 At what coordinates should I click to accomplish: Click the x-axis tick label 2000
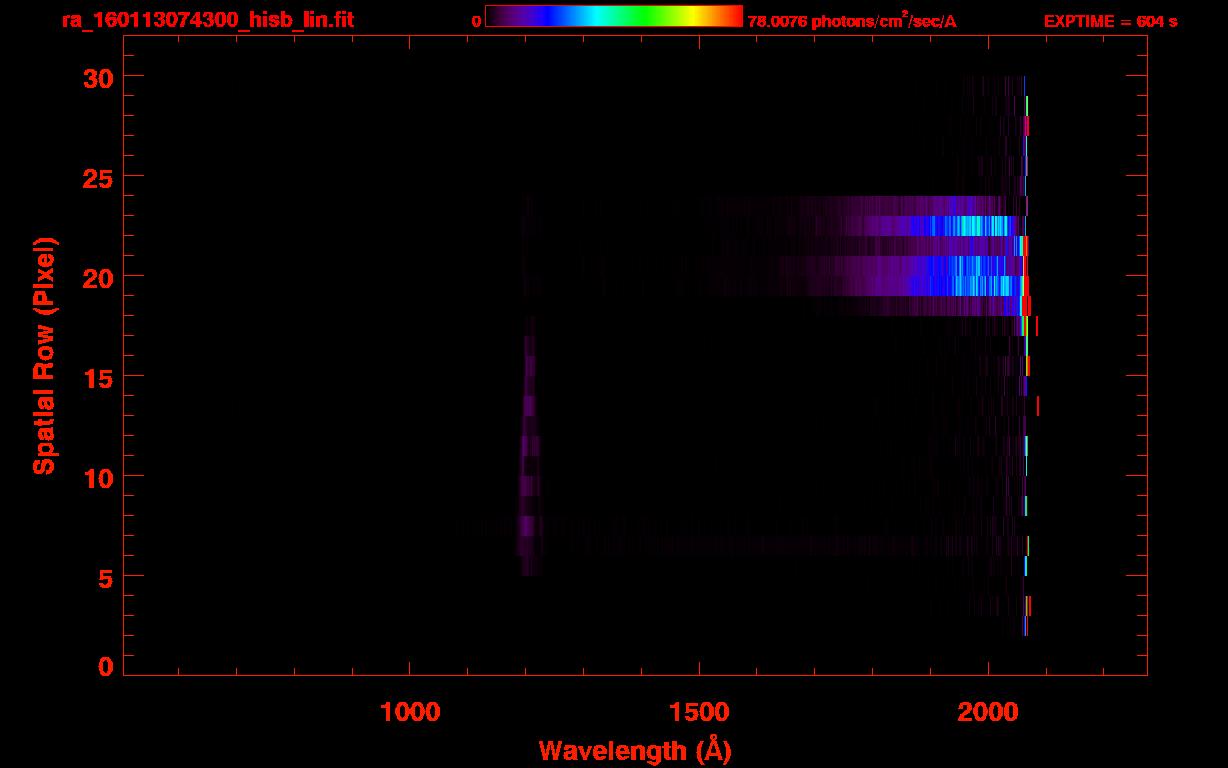pyautogui.click(x=988, y=712)
